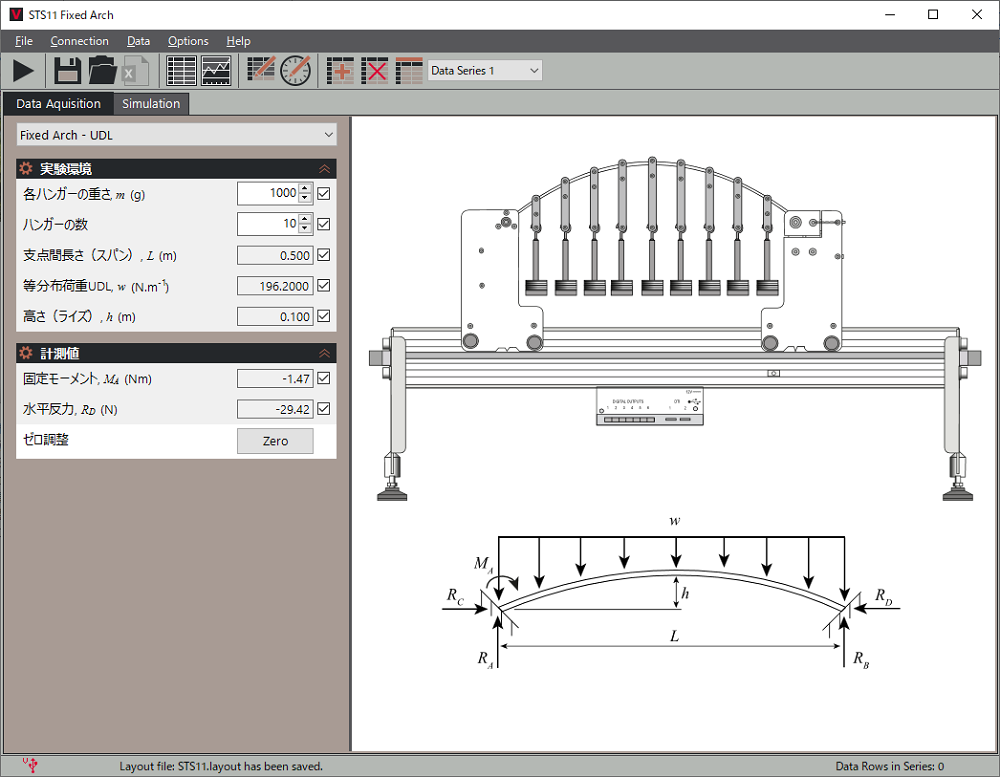Click the 固定モーメント label
1000x777 pixels.
(87, 379)
